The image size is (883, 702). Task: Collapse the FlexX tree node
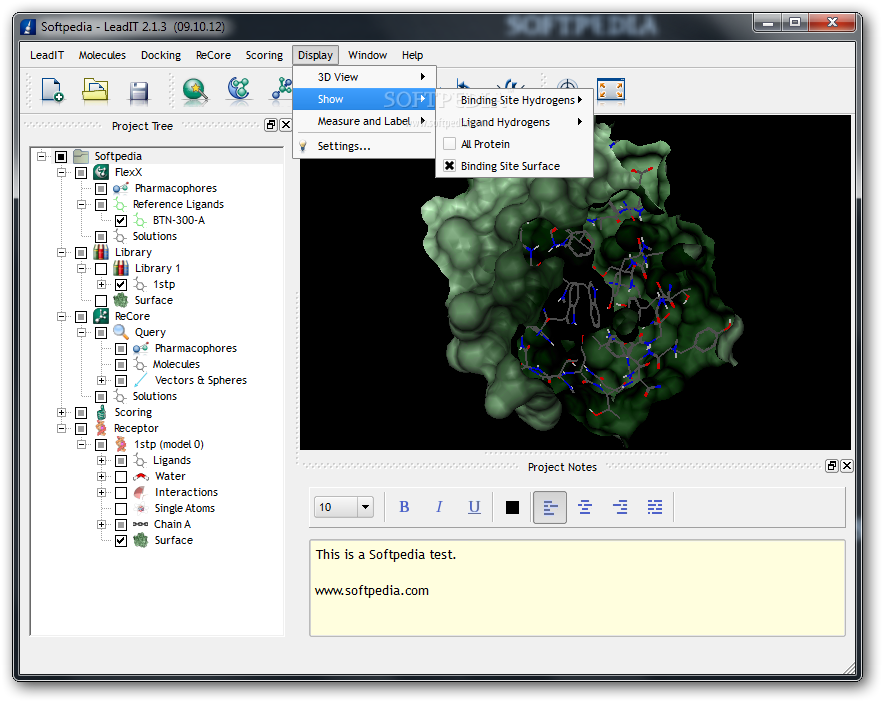pos(61,172)
